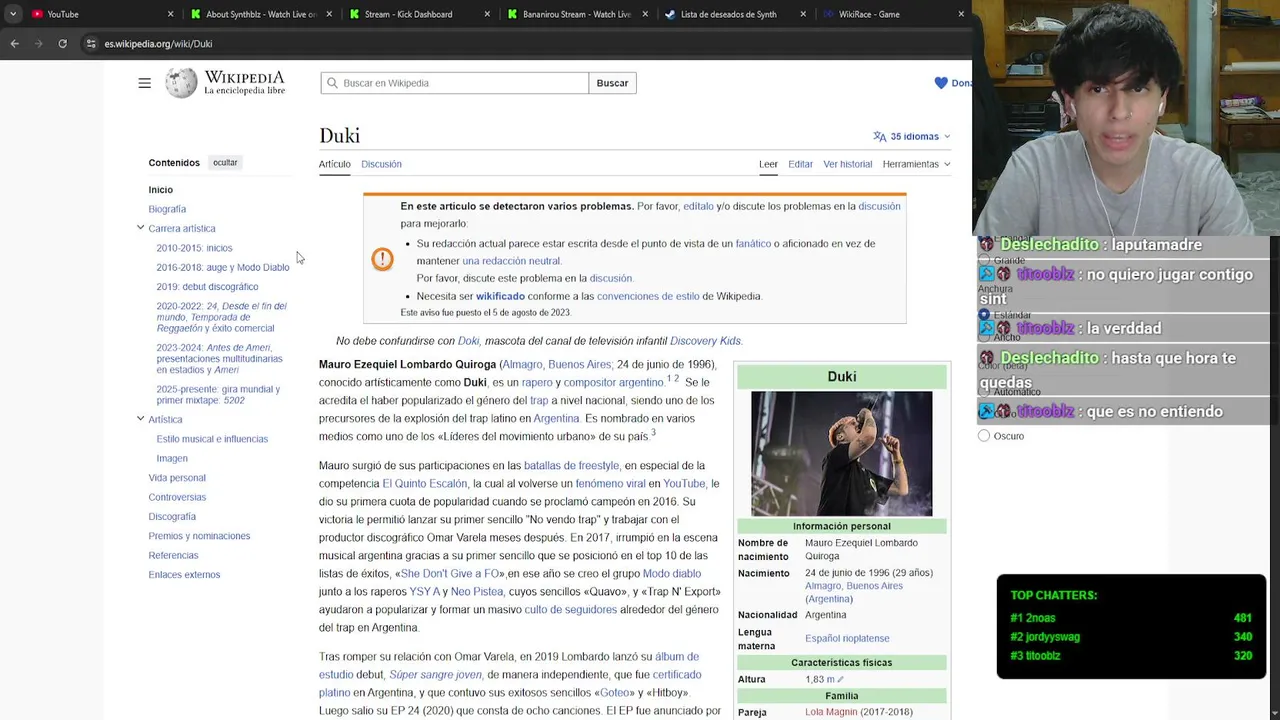Click the Wikipedia globe logo
Image resolution: width=1280 pixels, height=720 pixels.
pyautogui.click(x=181, y=83)
